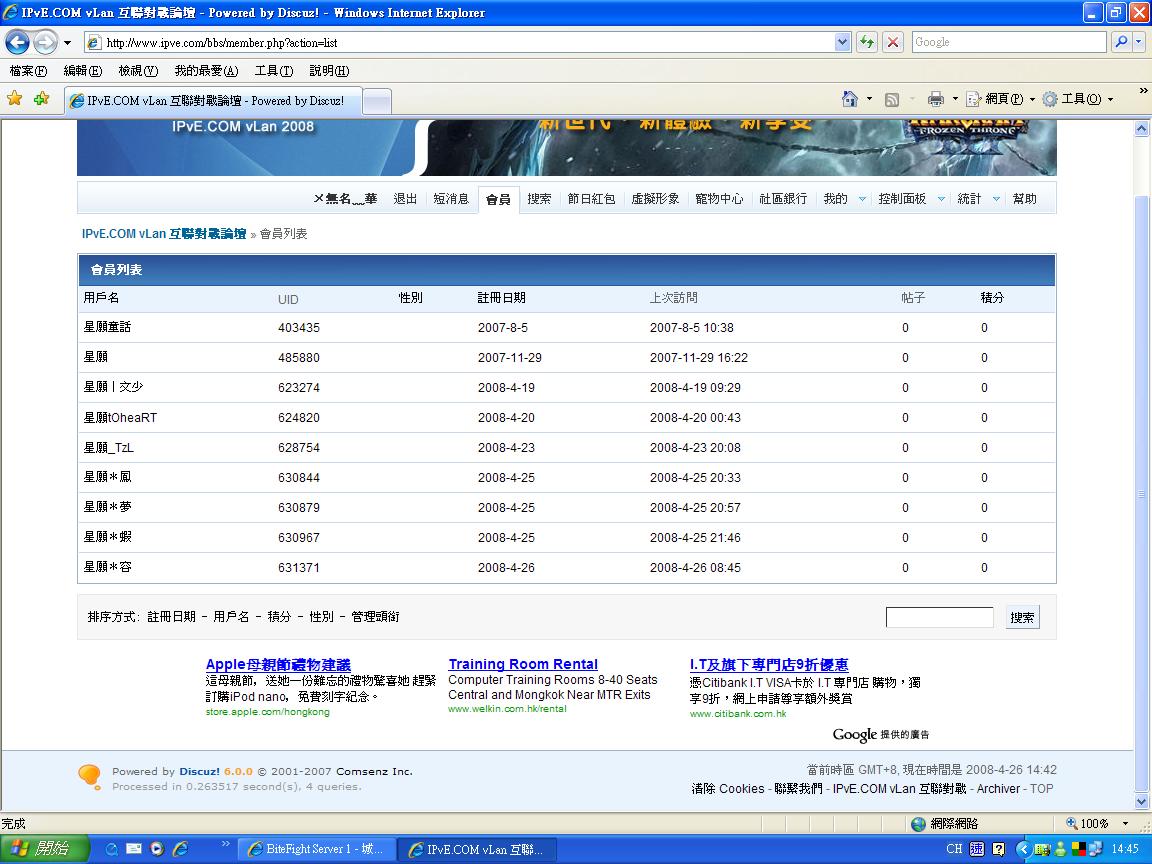Open the Favorites Center star icon
This screenshot has width=1152, height=864.
[14, 99]
